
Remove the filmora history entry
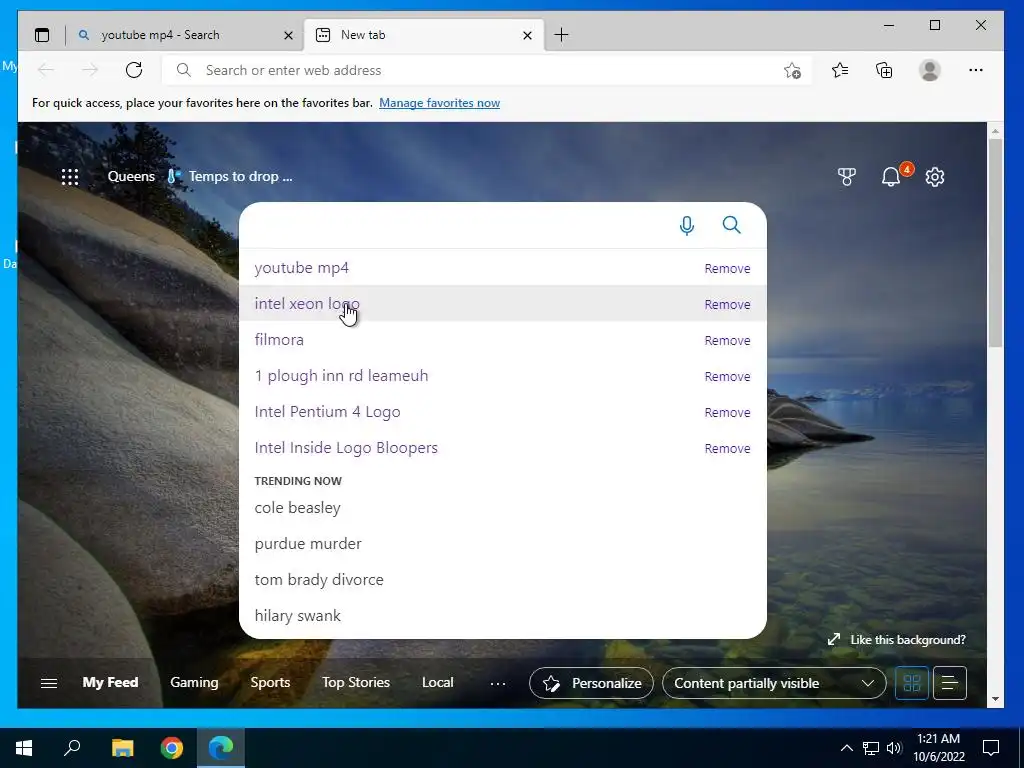727,340
